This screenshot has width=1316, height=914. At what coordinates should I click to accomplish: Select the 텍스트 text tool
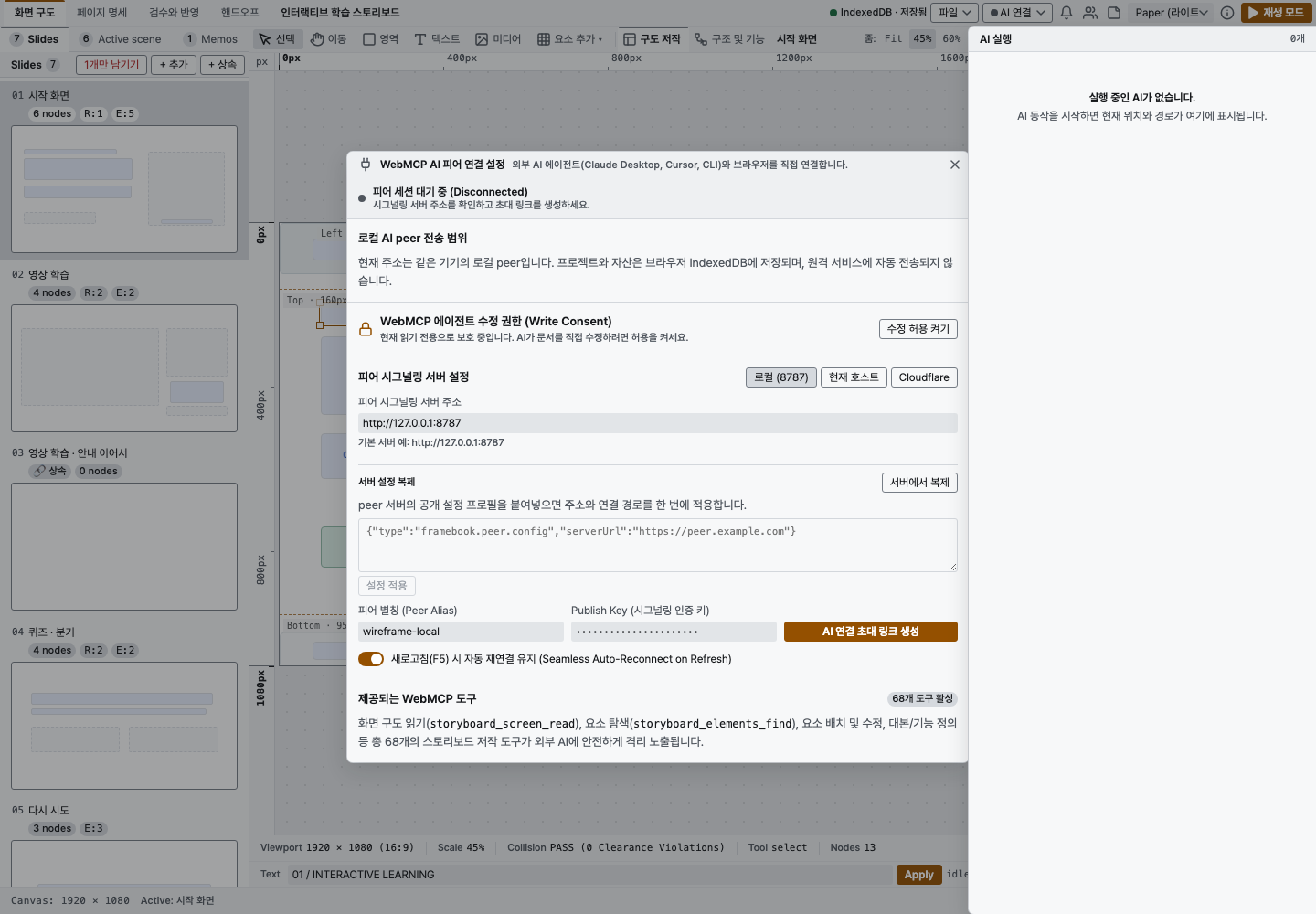pyautogui.click(x=437, y=39)
